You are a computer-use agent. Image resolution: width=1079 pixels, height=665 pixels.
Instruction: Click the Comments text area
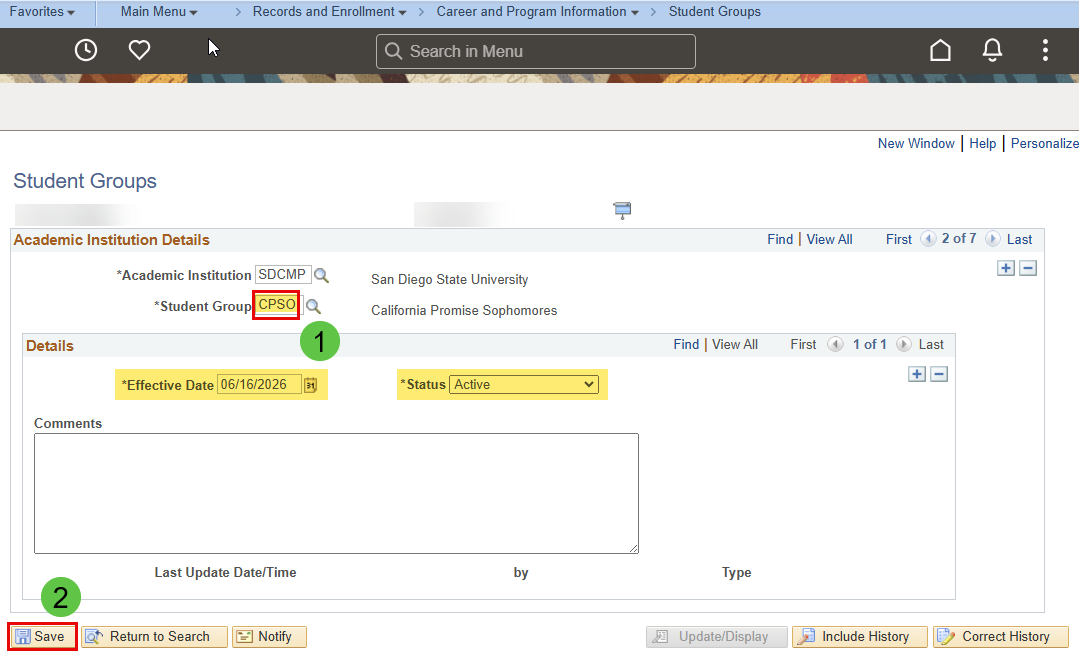pos(336,494)
